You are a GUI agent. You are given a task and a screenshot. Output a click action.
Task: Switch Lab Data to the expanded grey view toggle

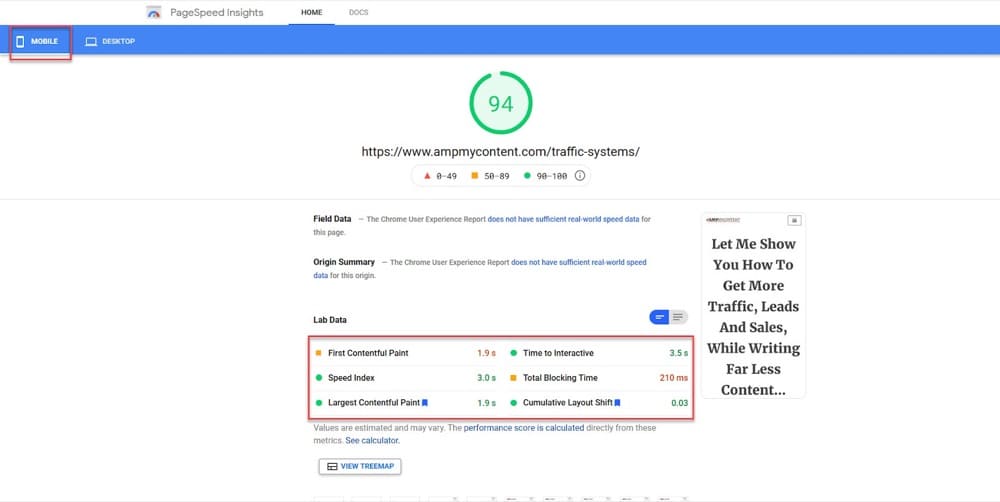679,317
